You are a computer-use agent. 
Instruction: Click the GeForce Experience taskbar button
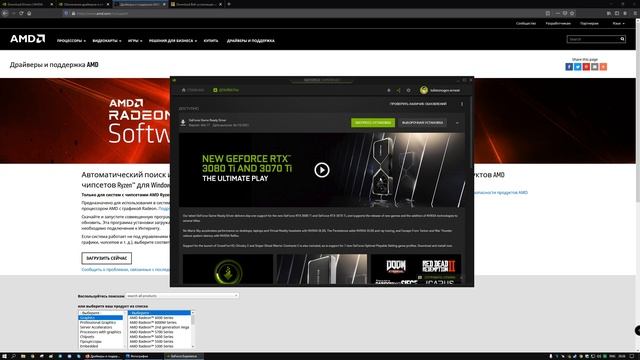point(183,356)
